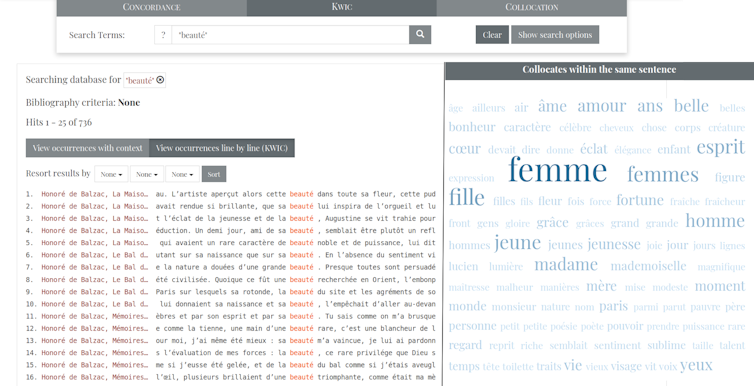Clear the search form
This screenshot has height=386, width=754.
[x=492, y=35]
